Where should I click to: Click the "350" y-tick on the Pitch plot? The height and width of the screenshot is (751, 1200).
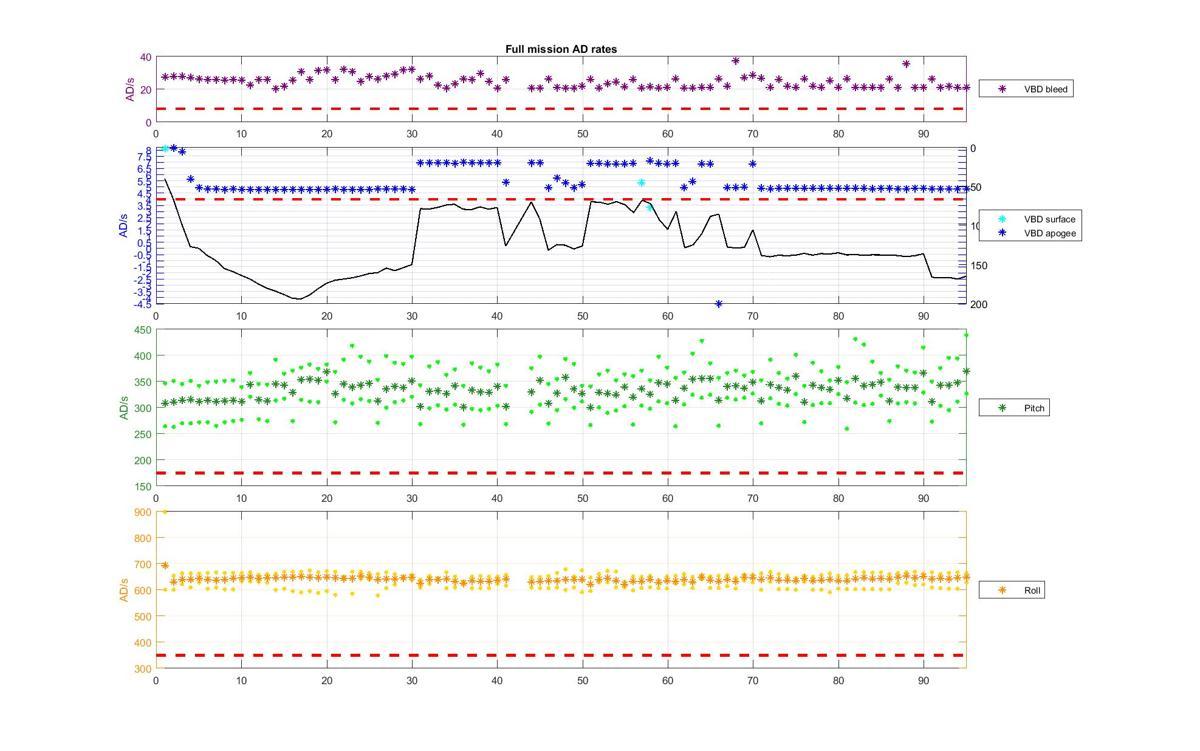click(x=143, y=382)
